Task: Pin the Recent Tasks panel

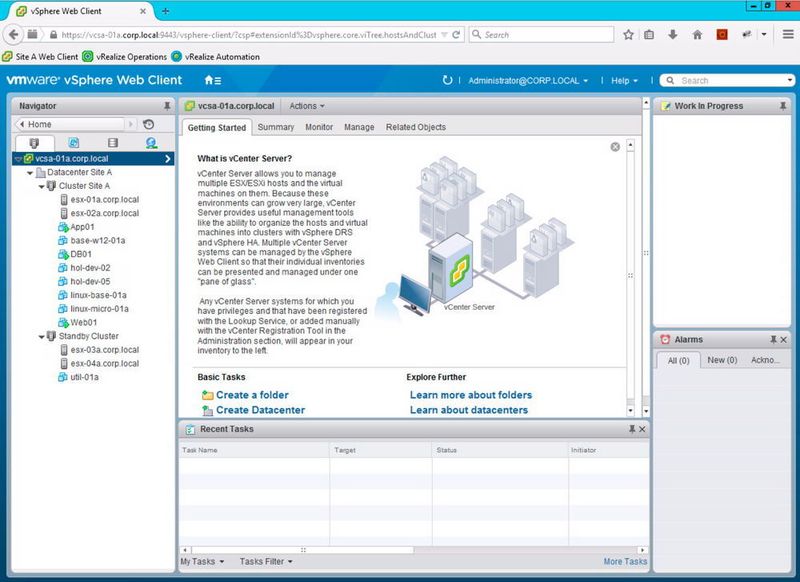Action: pos(632,429)
